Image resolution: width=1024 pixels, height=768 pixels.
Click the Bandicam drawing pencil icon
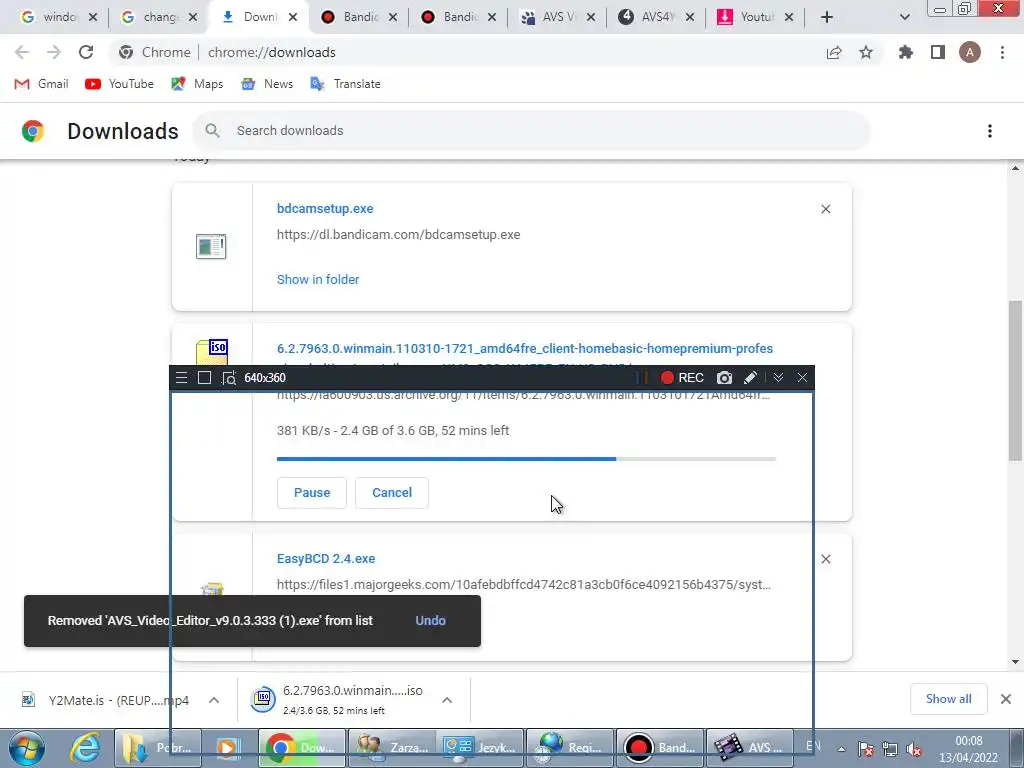[x=750, y=377]
